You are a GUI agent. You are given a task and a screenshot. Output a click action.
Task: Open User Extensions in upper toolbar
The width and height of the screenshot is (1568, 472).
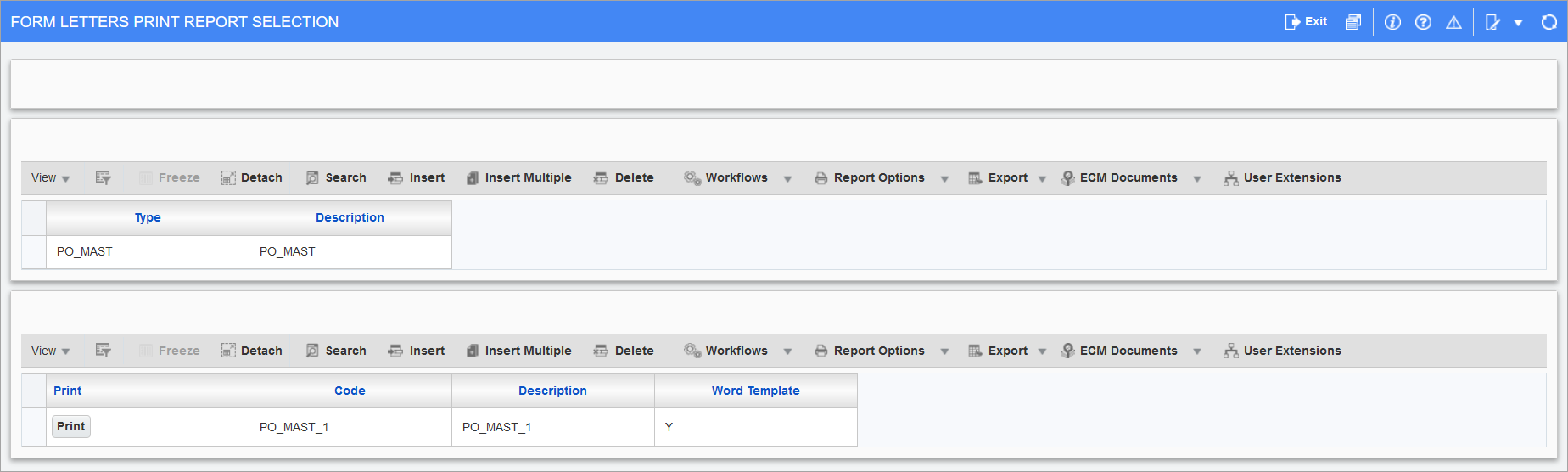coord(1282,177)
